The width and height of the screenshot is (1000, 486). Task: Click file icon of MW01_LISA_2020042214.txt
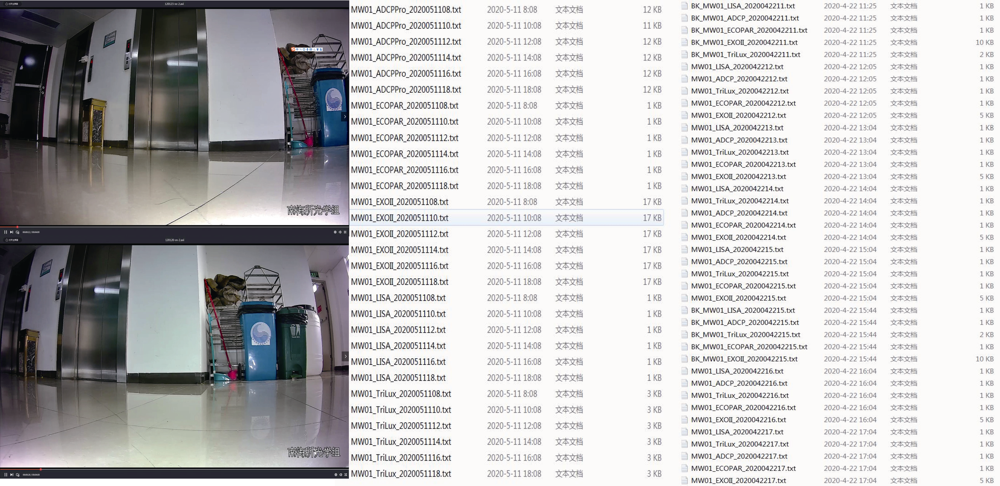click(x=685, y=188)
